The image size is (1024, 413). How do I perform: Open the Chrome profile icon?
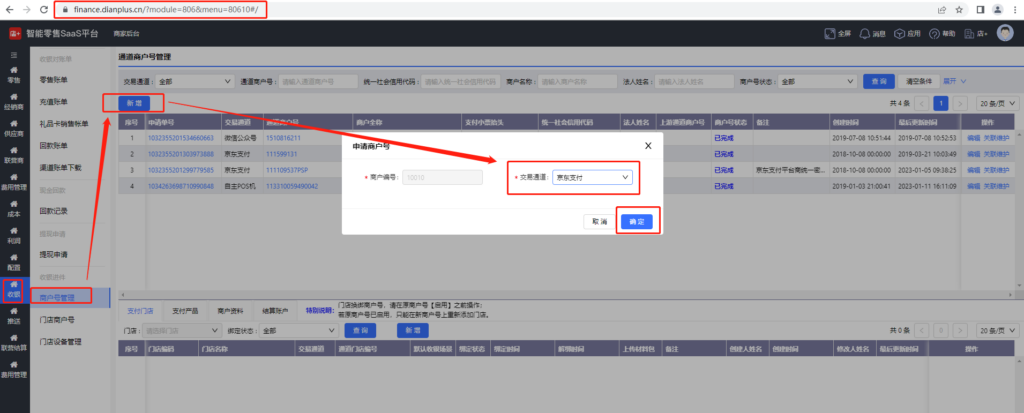pyautogui.click(x=997, y=10)
